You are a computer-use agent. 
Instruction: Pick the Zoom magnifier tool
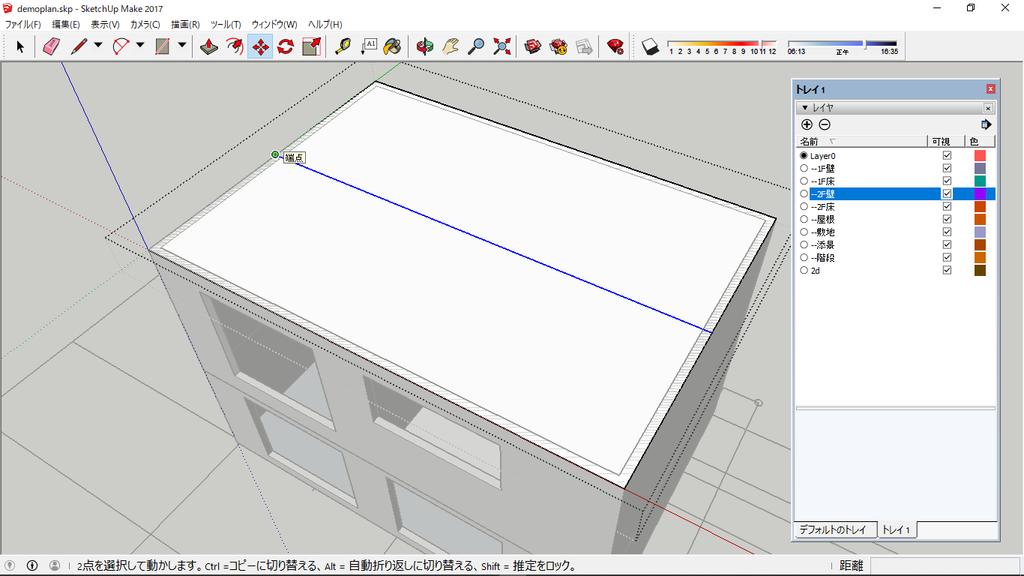476,46
